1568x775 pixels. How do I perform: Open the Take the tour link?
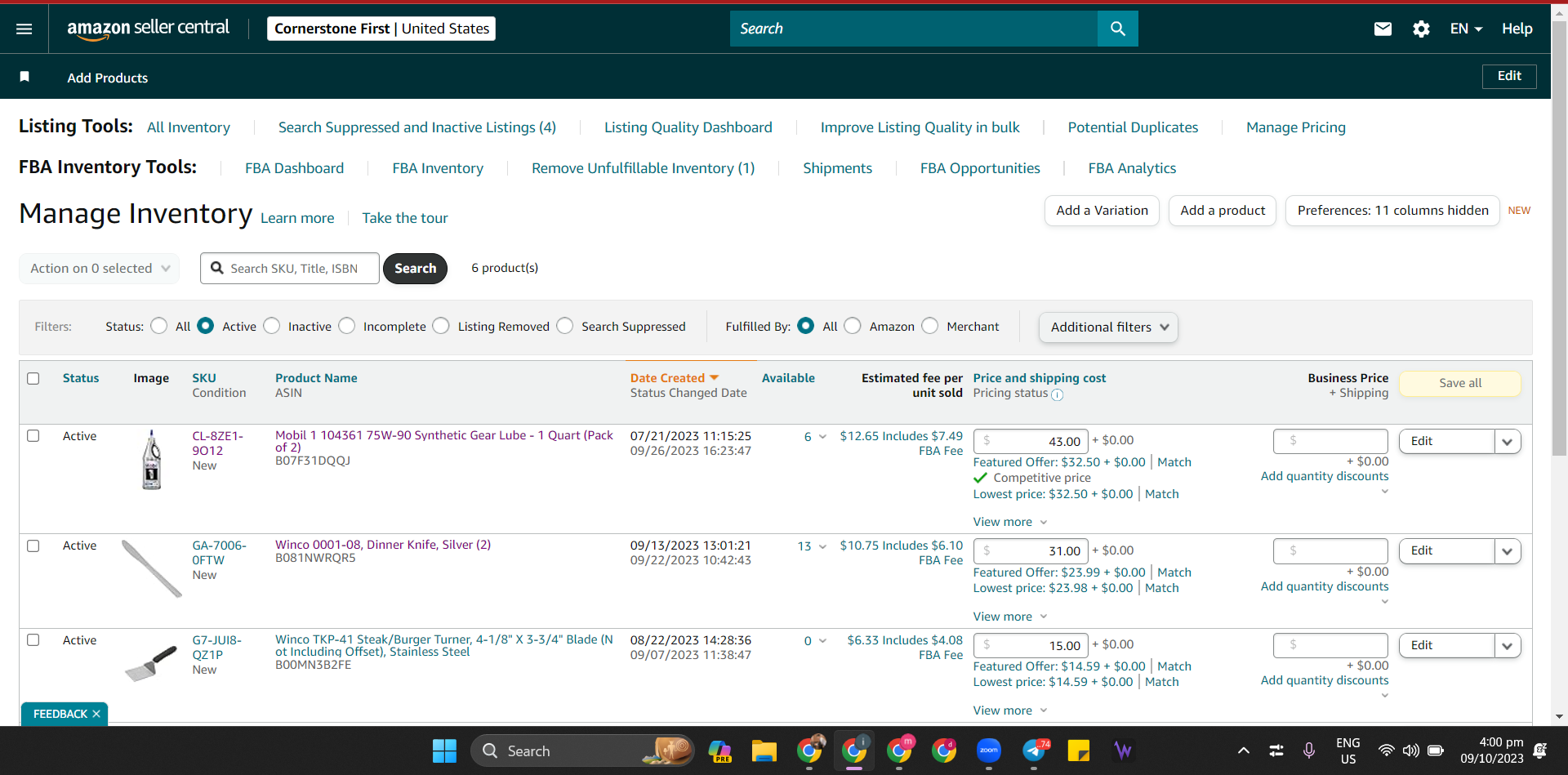[x=405, y=218]
